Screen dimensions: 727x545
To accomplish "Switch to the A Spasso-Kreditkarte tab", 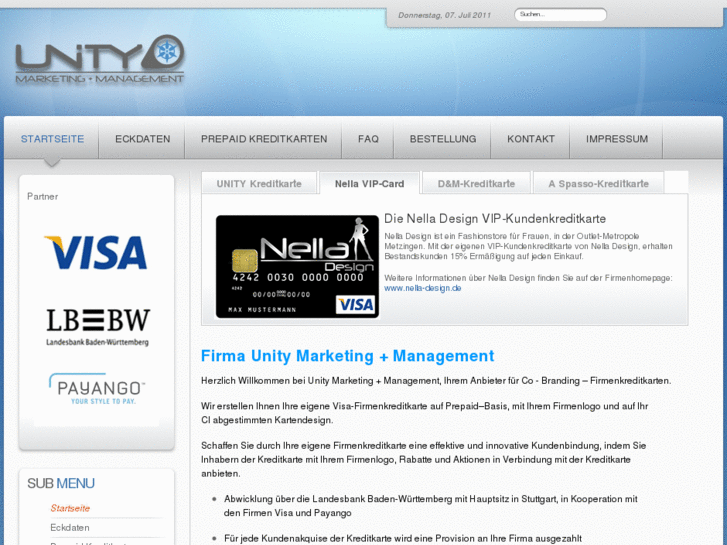I will click(599, 184).
